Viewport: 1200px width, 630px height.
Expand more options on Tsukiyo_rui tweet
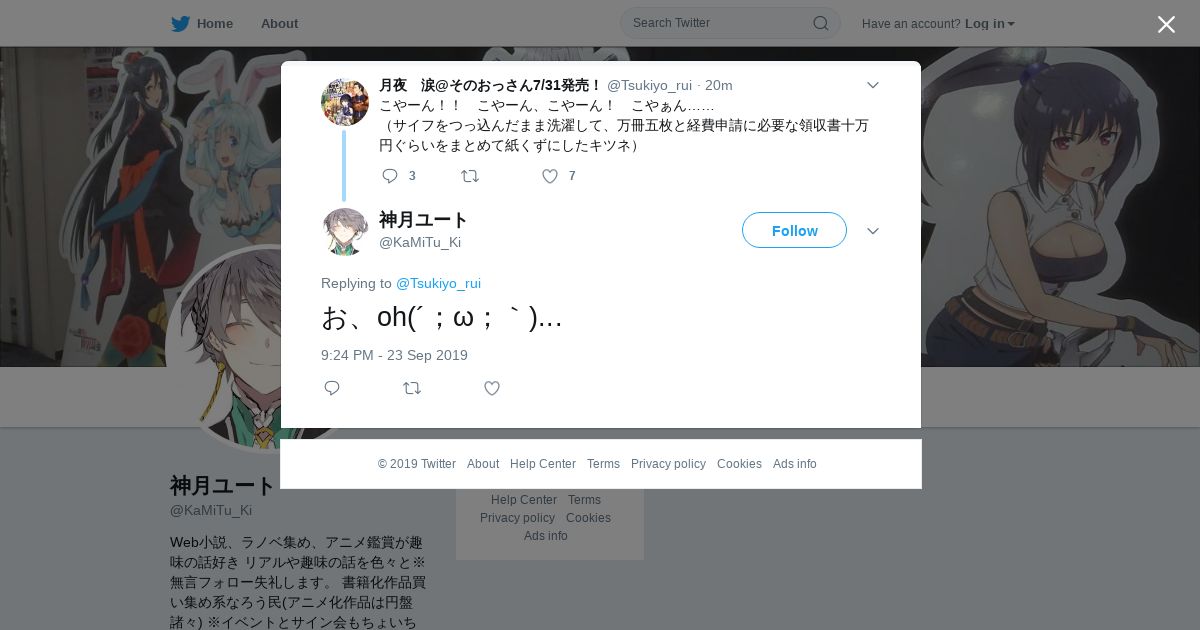(873, 85)
